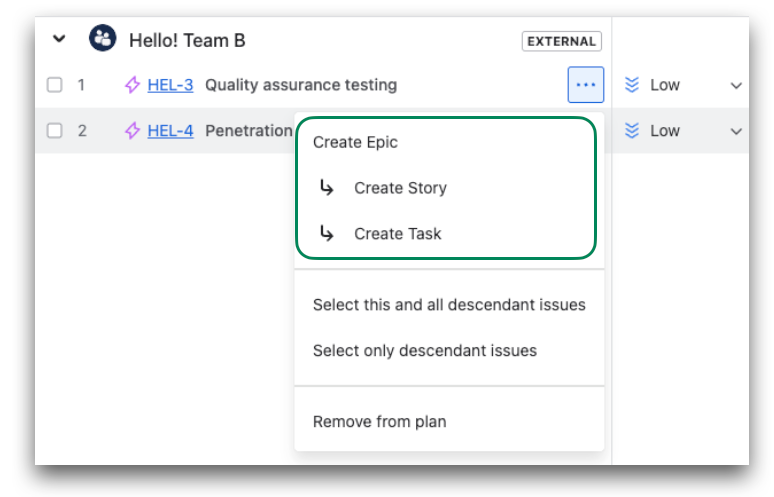This screenshot has height=497, width=774.
Task: Click the child arrow icon next to Create Task
Action: tap(326, 234)
